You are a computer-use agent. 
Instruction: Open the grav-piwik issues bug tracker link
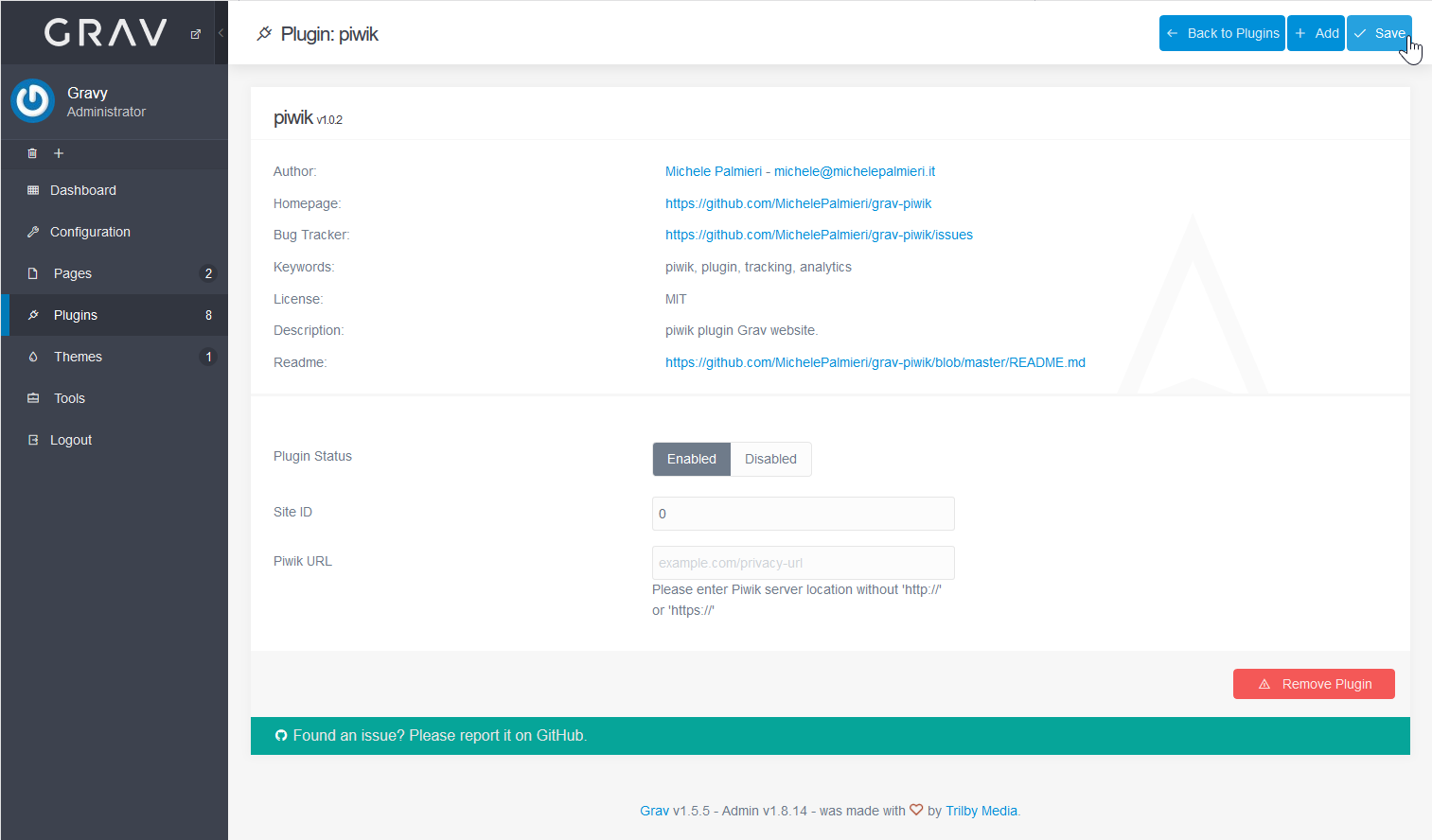819,235
